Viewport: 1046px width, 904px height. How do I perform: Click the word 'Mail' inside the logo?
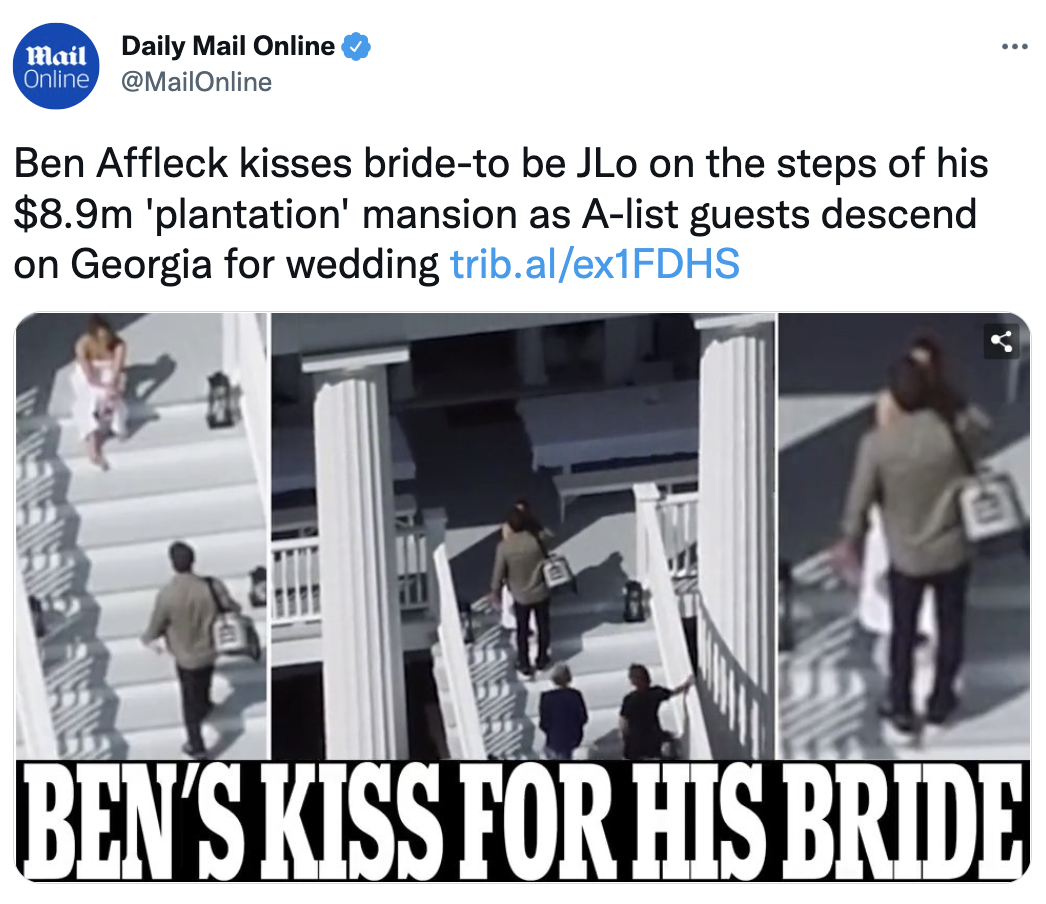pyautogui.click(x=56, y=55)
